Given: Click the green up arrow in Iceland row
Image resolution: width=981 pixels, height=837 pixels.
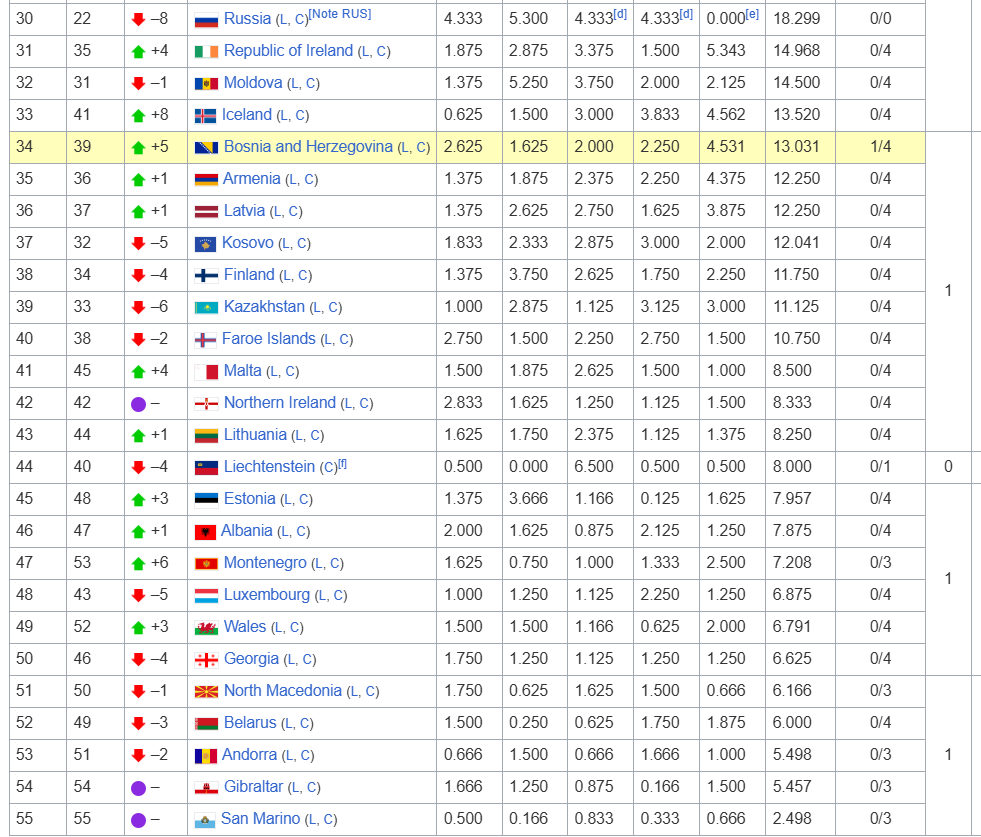Looking at the screenshot, I should tap(138, 116).
